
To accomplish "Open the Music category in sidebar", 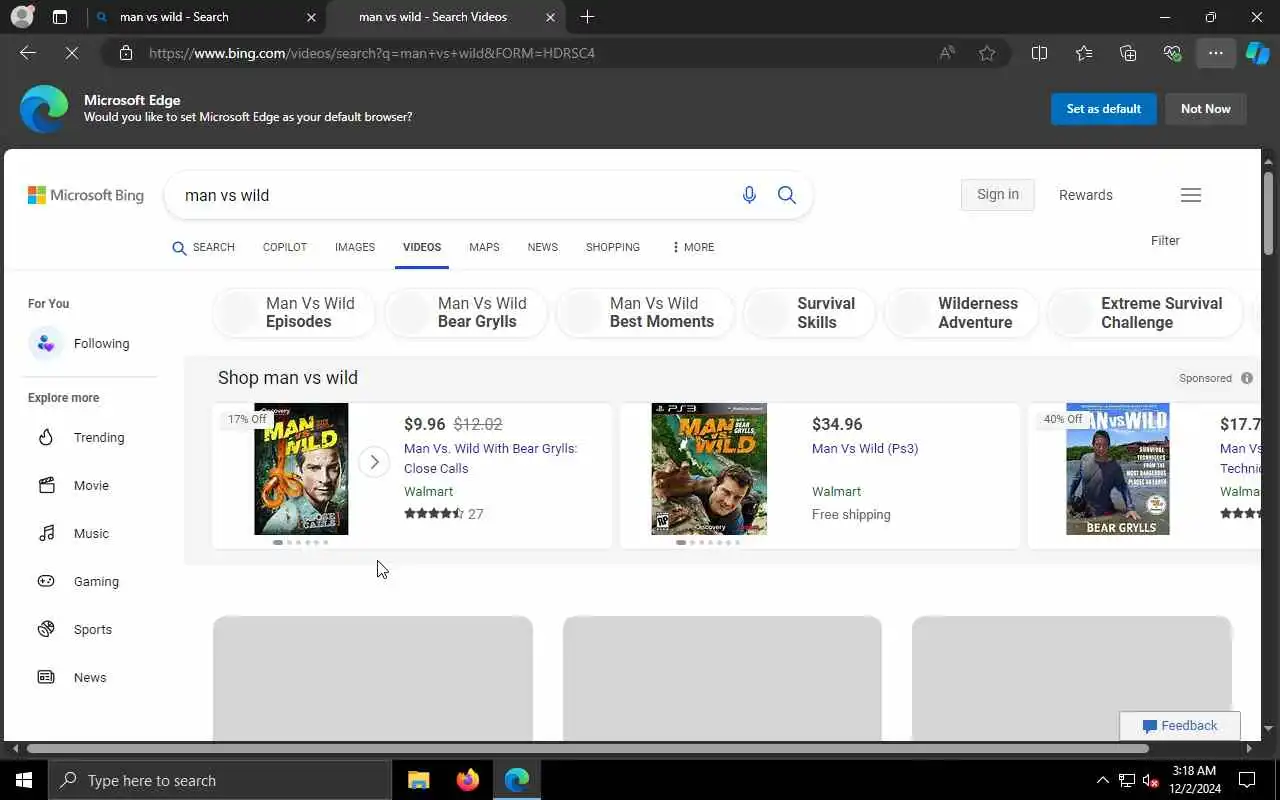I will [x=73, y=534].
